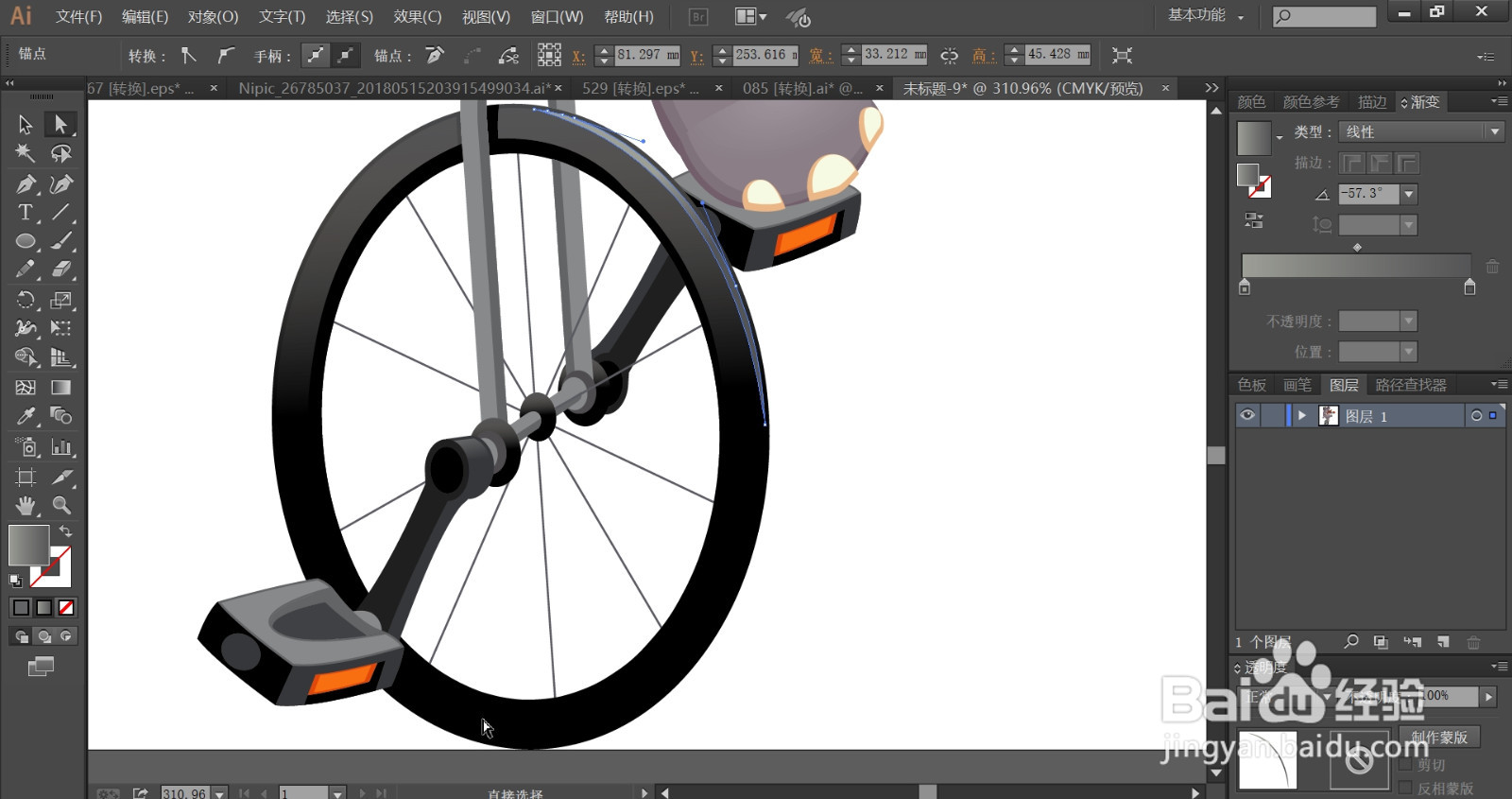Switch to the 描边 panel tab
Image resolution: width=1512 pixels, height=799 pixels.
coord(1372,102)
